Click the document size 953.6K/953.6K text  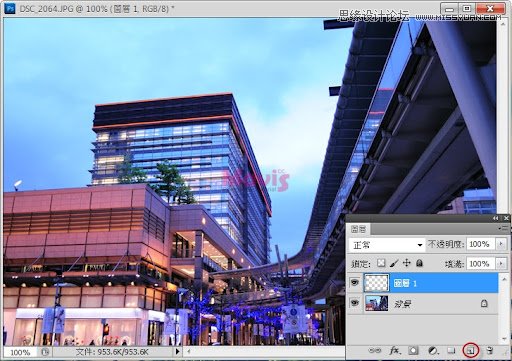(112, 352)
